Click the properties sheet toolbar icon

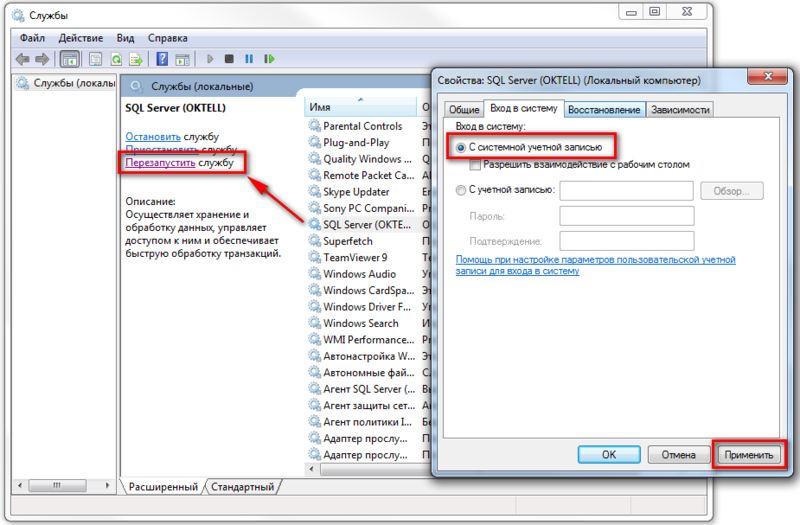(x=95, y=59)
